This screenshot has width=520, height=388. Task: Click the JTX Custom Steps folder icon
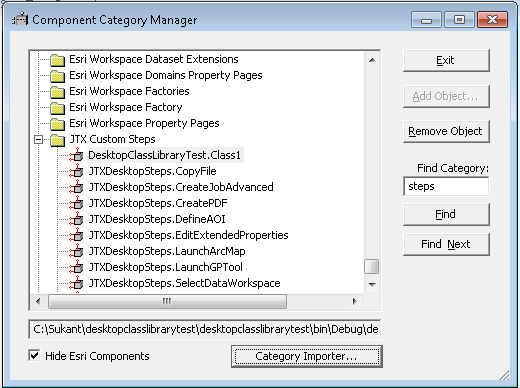(x=57, y=140)
